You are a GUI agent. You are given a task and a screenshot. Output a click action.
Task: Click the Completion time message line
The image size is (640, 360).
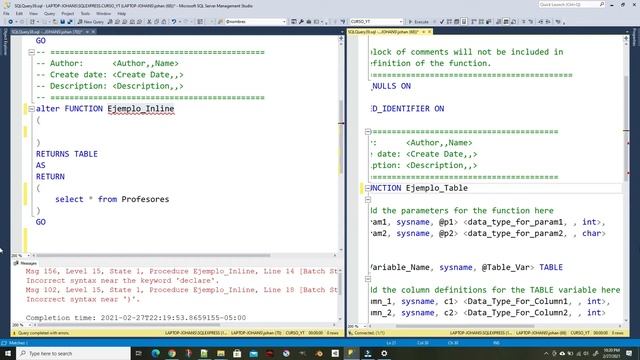(136, 318)
